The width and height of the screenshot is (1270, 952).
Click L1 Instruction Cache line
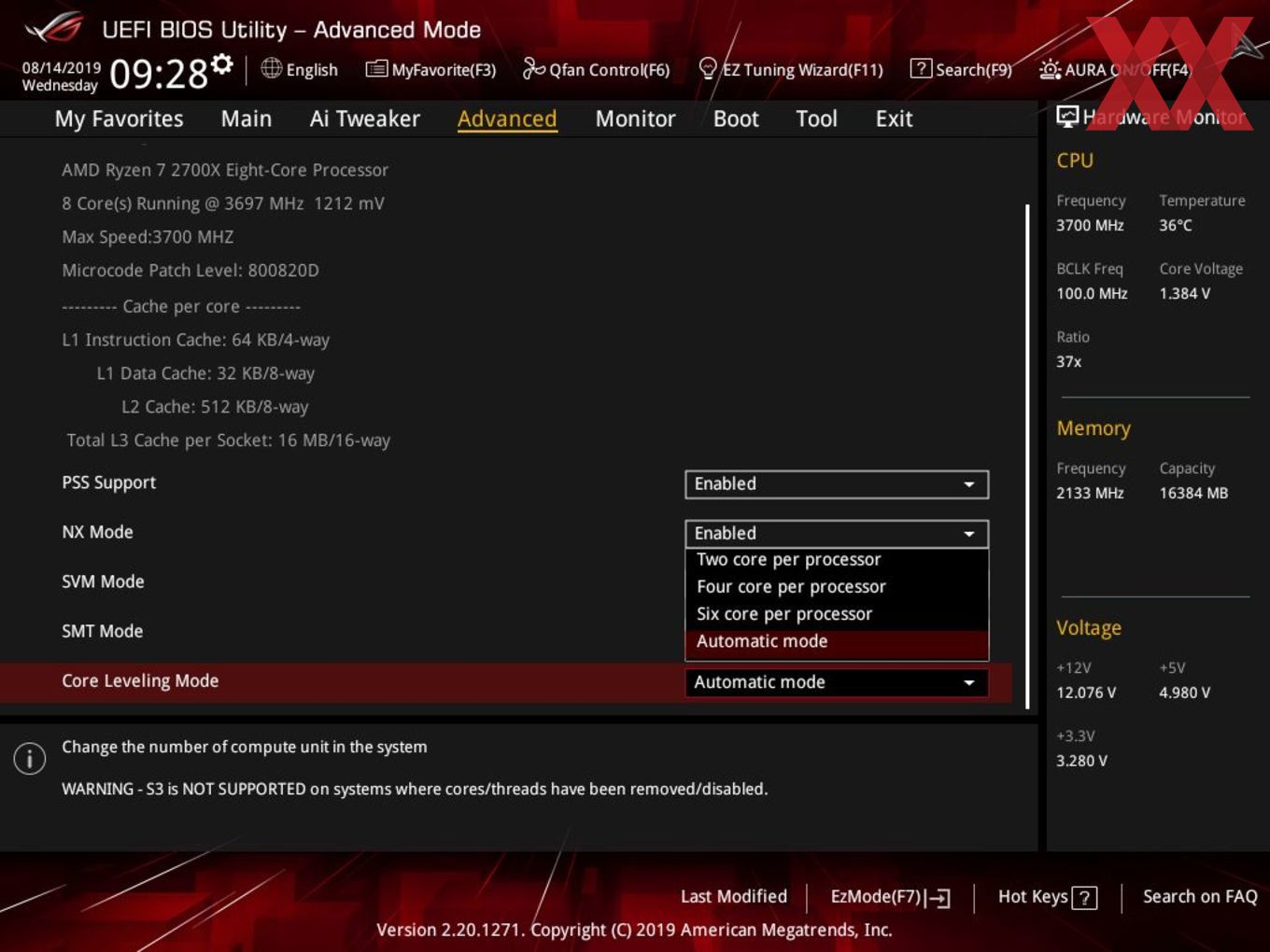click(x=196, y=340)
